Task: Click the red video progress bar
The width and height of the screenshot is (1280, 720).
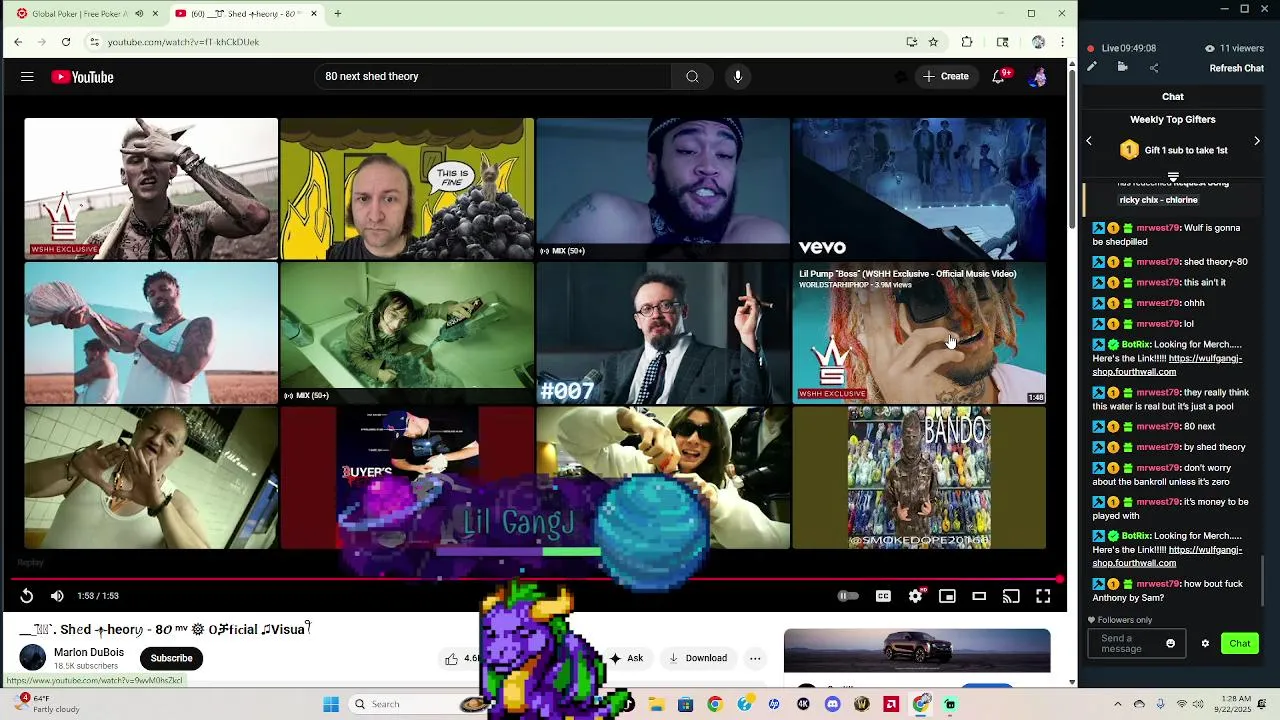Action: tap(535, 578)
